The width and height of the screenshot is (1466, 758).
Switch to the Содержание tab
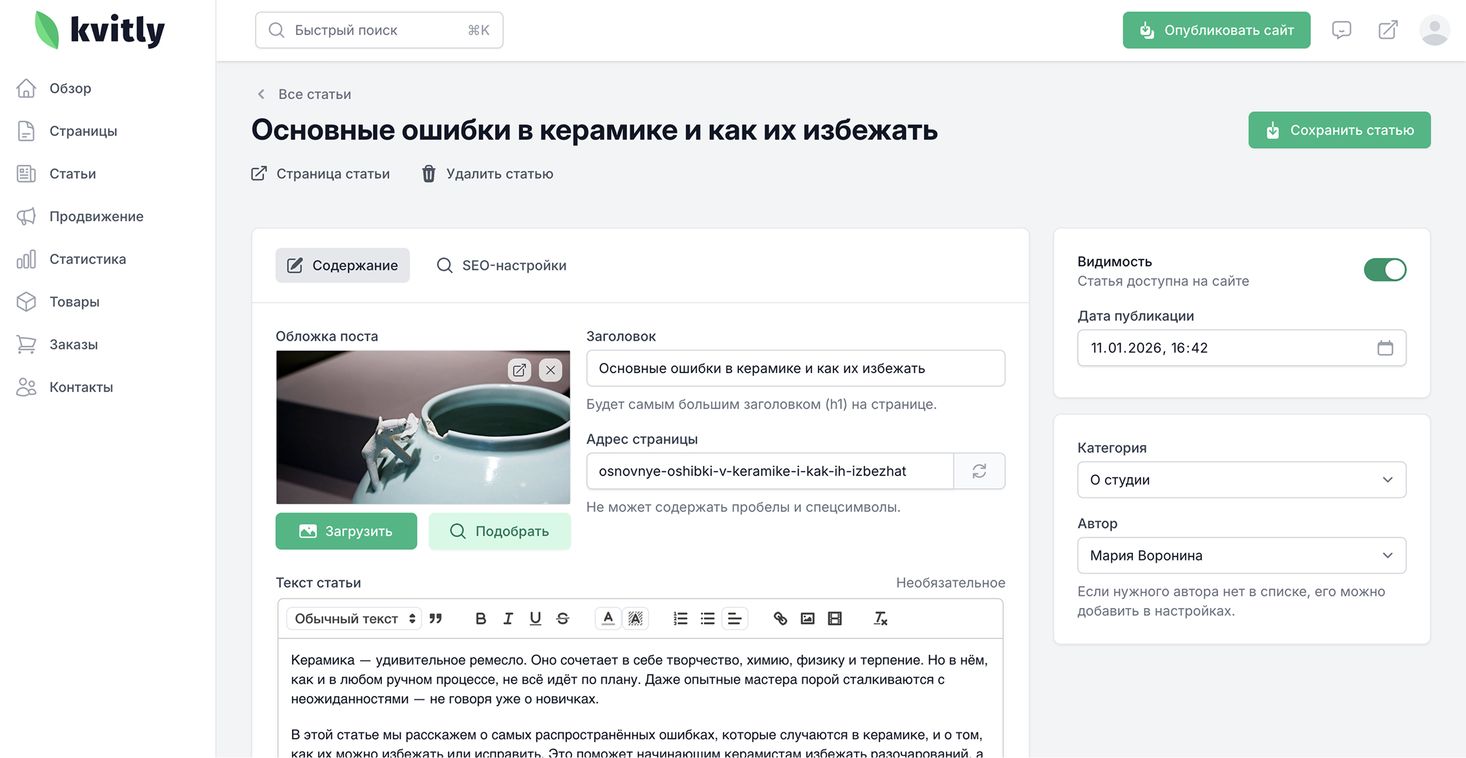point(343,265)
